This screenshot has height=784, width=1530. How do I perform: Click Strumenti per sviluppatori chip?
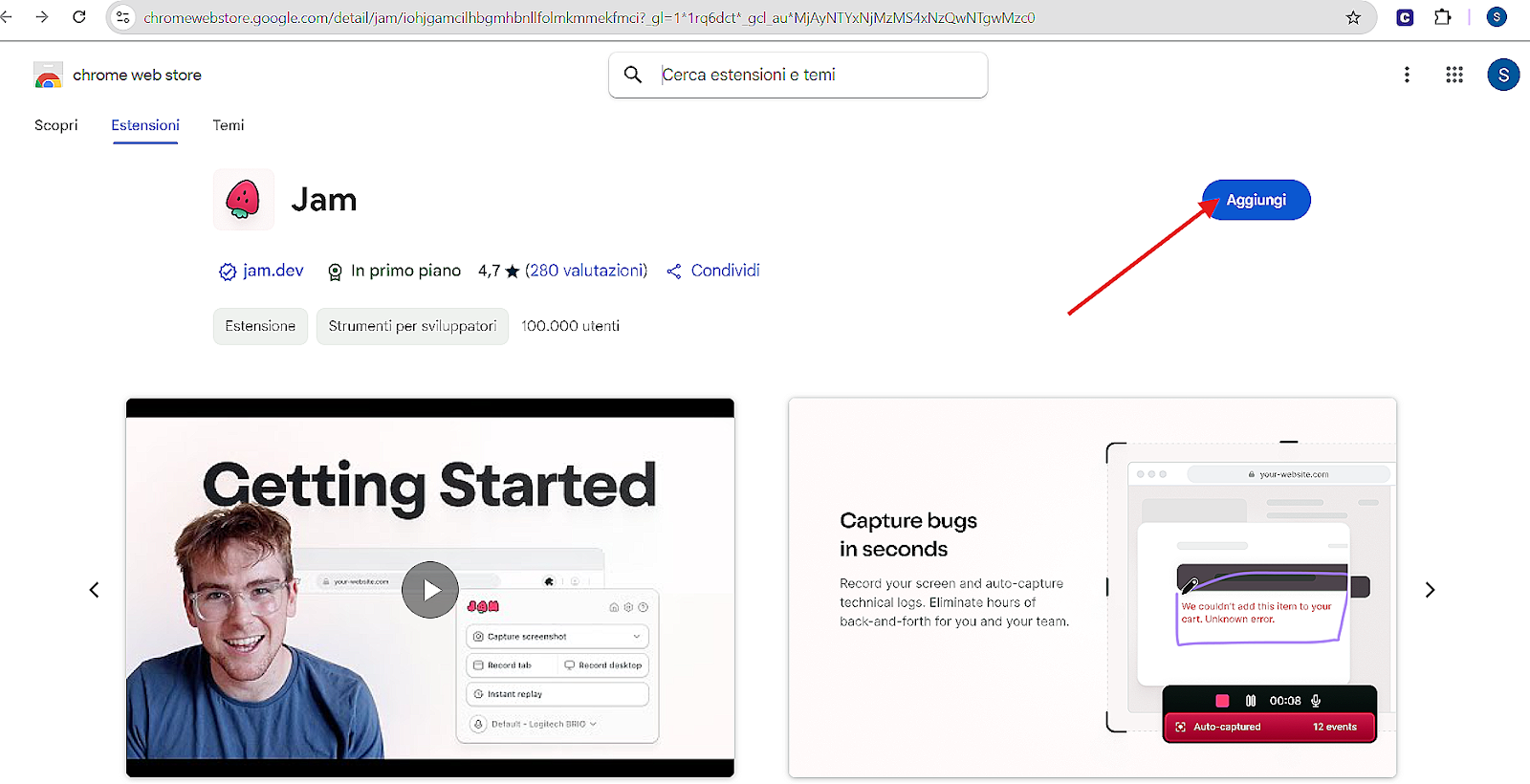coord(412,326)
